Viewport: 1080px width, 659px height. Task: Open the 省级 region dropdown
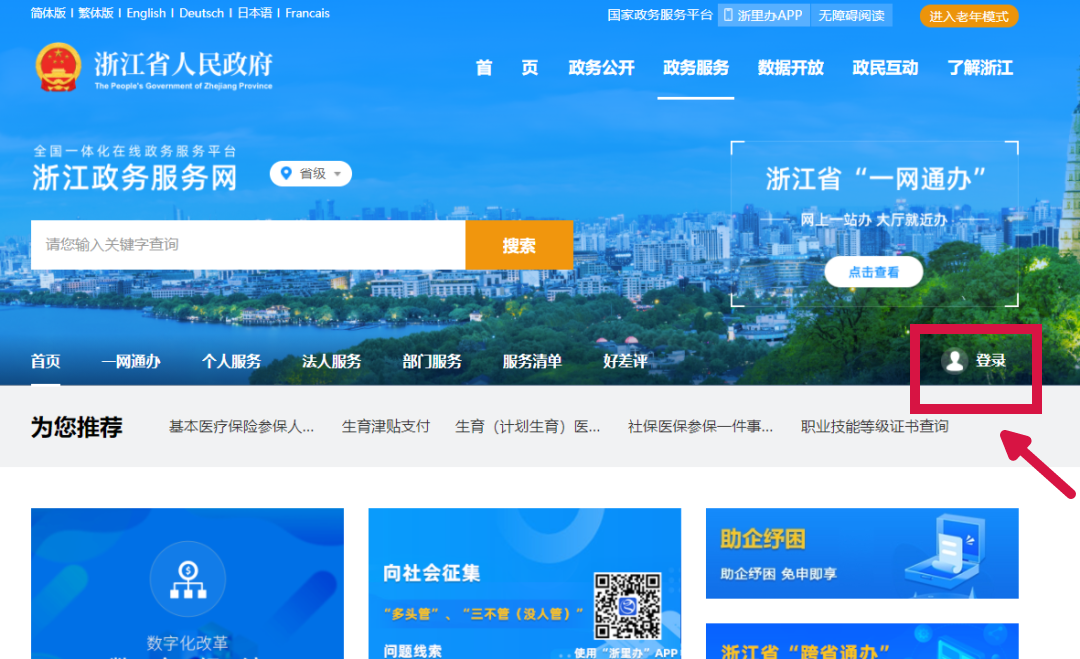tap(311, 174)
